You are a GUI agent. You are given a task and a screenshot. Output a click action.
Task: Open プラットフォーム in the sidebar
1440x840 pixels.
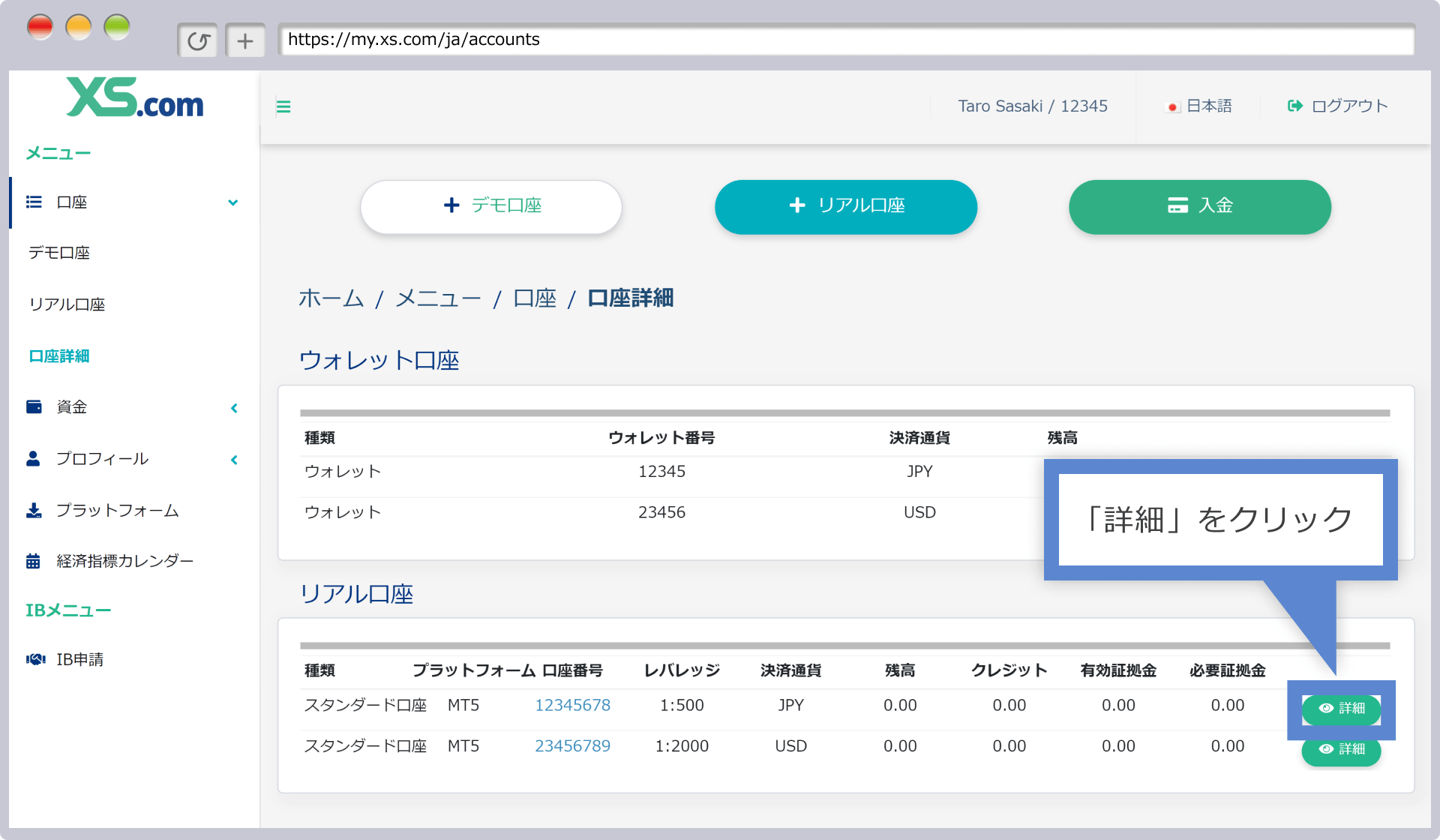[118, 510]
